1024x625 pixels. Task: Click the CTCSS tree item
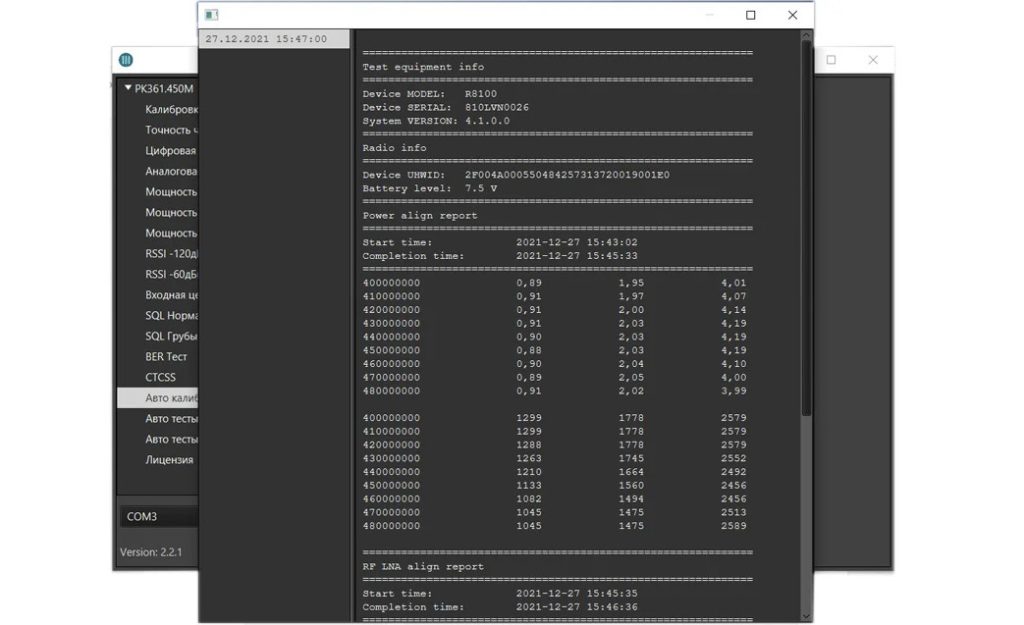(x=160, y=377)
